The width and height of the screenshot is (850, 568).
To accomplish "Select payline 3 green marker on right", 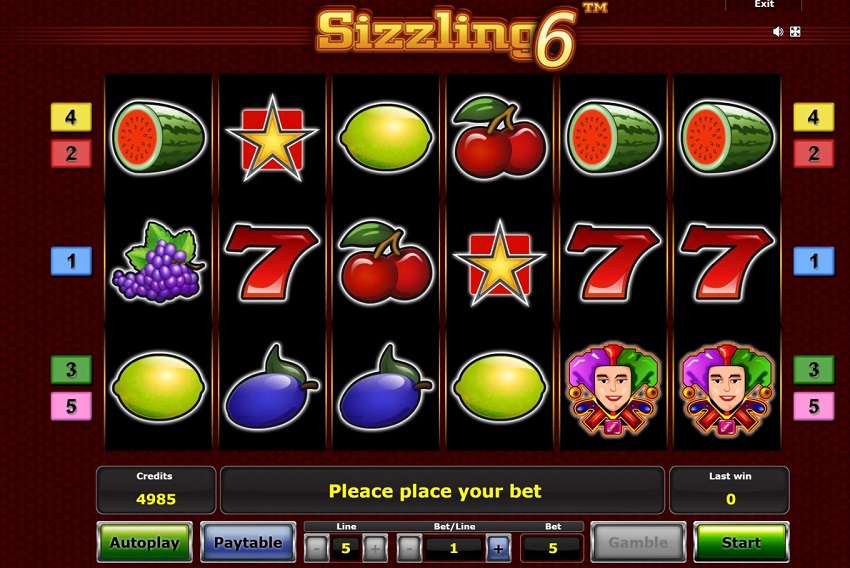I will point(814,370).
